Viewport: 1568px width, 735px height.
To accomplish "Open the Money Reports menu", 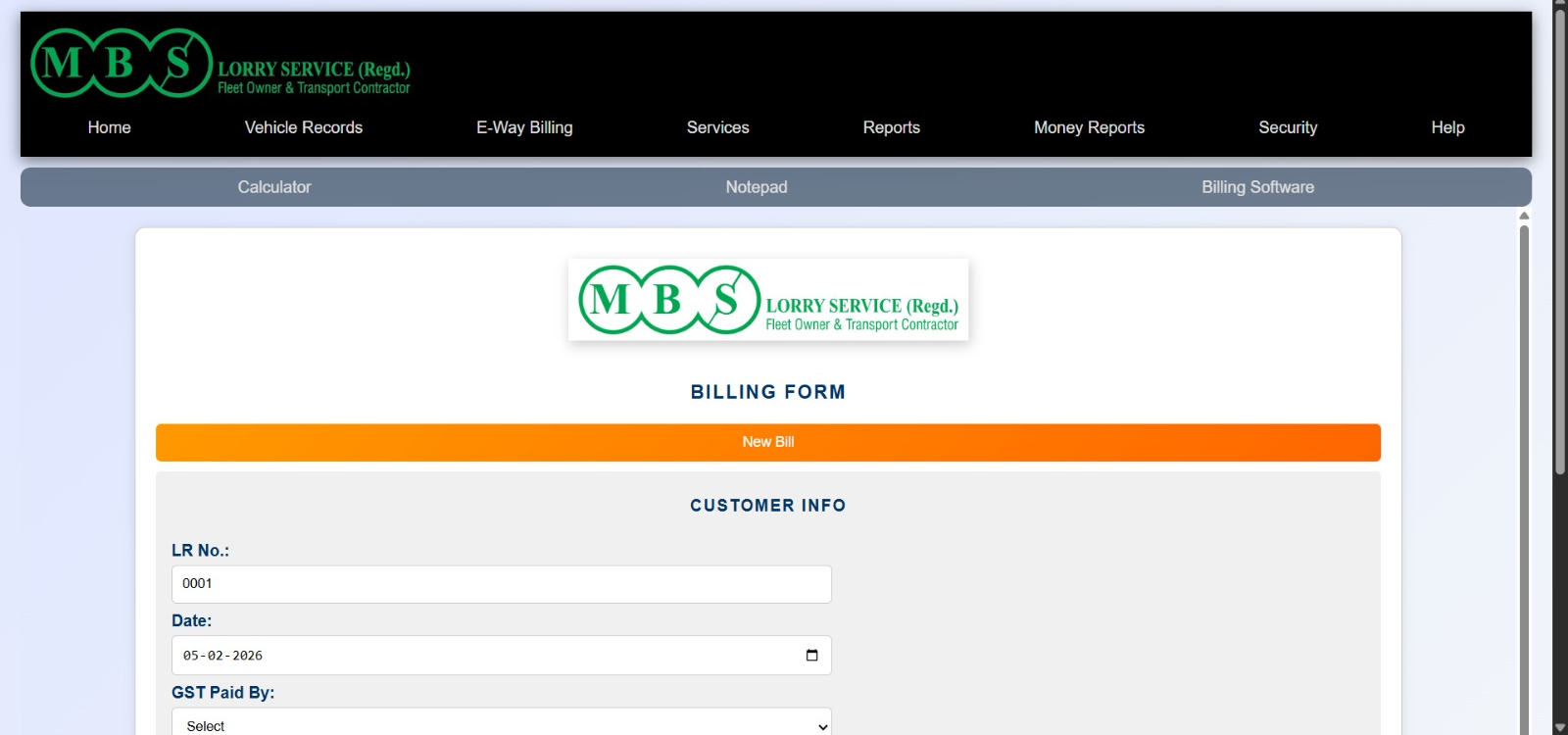I will click(x=1089, y=127).
